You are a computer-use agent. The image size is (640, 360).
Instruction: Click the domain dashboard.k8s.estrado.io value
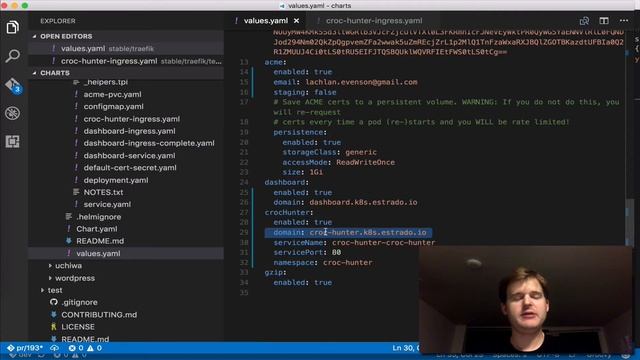363,202
